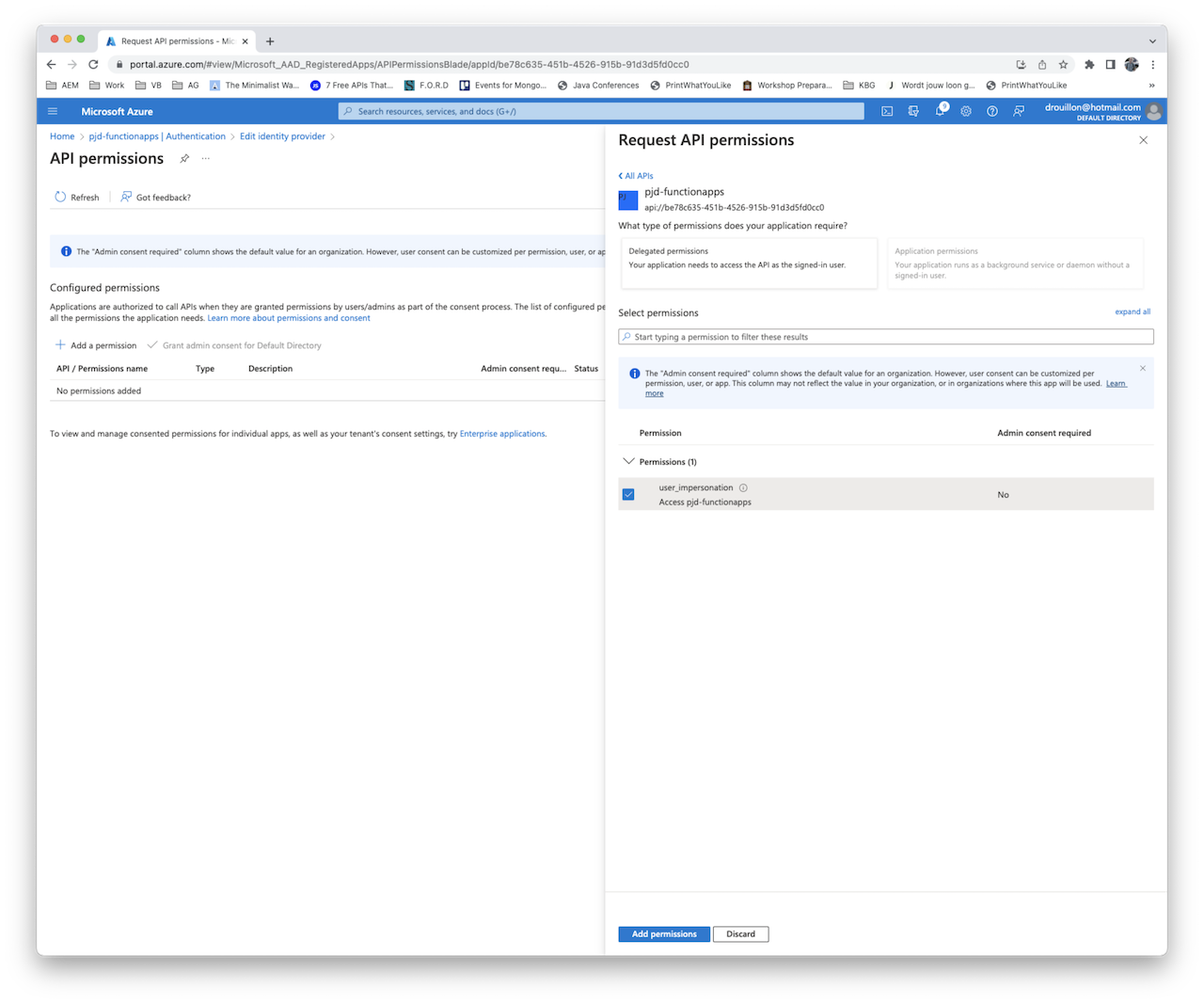Viewport: 1204px width, 1004px height.
Task: Click the plus icon for Add a permission
Action: 60,345
